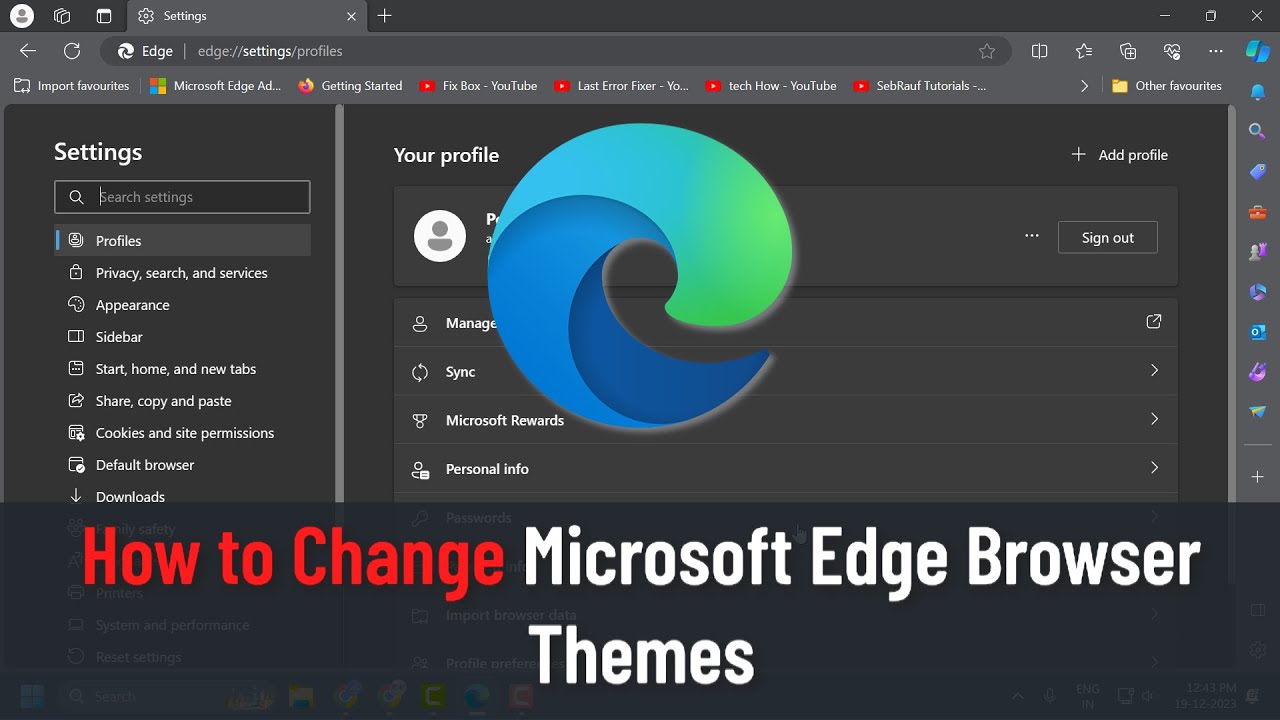Open Microsoft Edge Ad... bookmark
Screen dimensions: 1280x720
[215, 86]
